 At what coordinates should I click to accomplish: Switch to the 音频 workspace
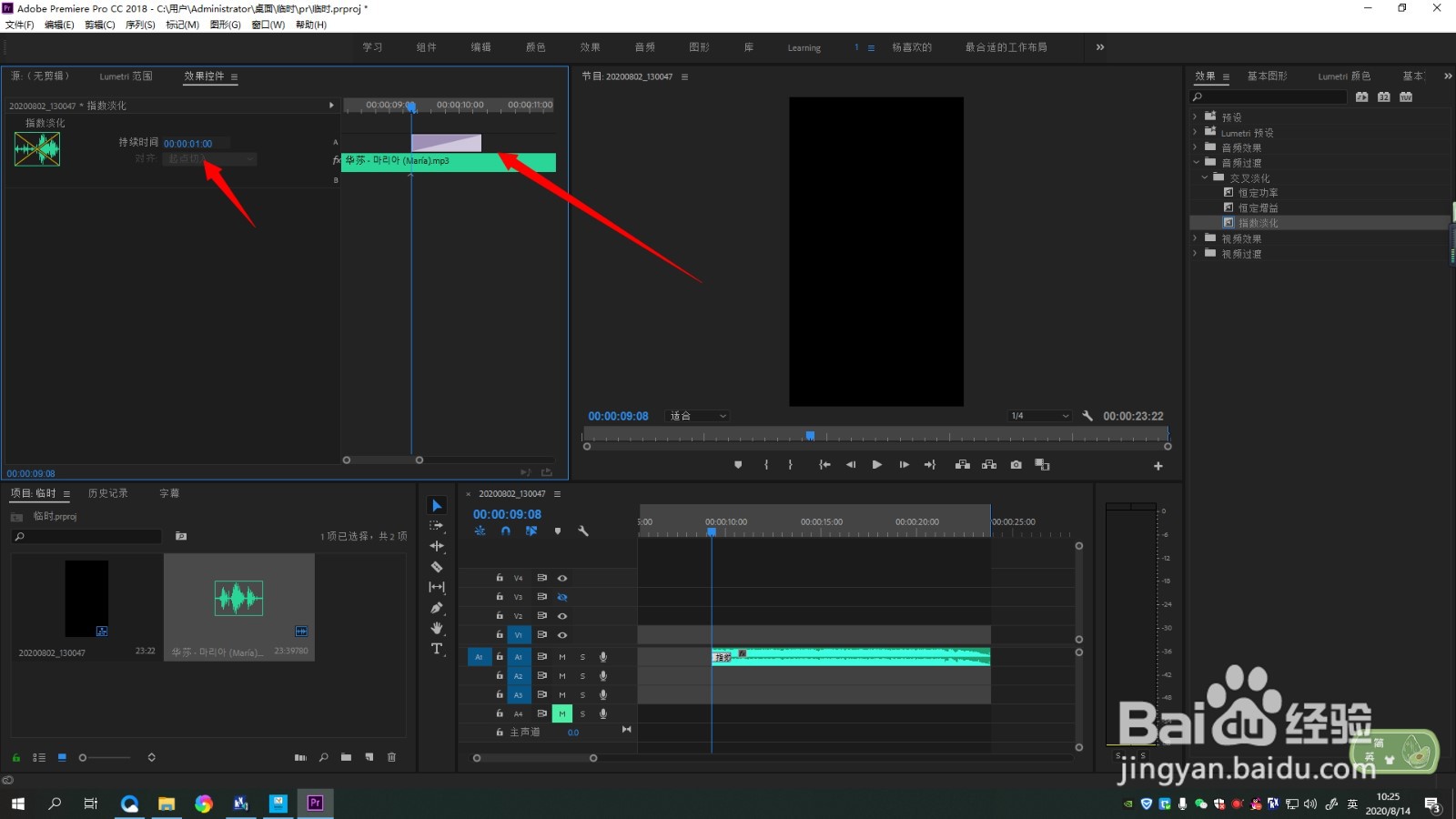click(x=644, y=47)
